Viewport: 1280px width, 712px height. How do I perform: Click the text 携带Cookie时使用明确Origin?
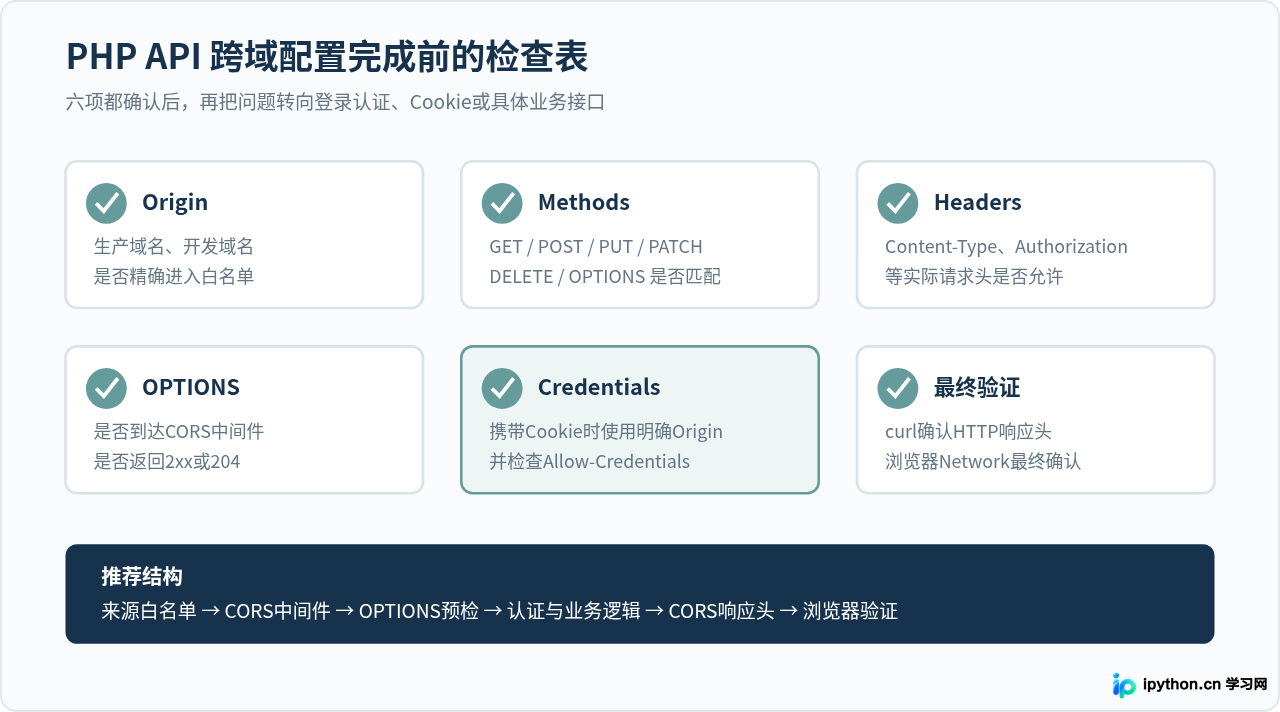pyautogui.click(x=606, y=431)
